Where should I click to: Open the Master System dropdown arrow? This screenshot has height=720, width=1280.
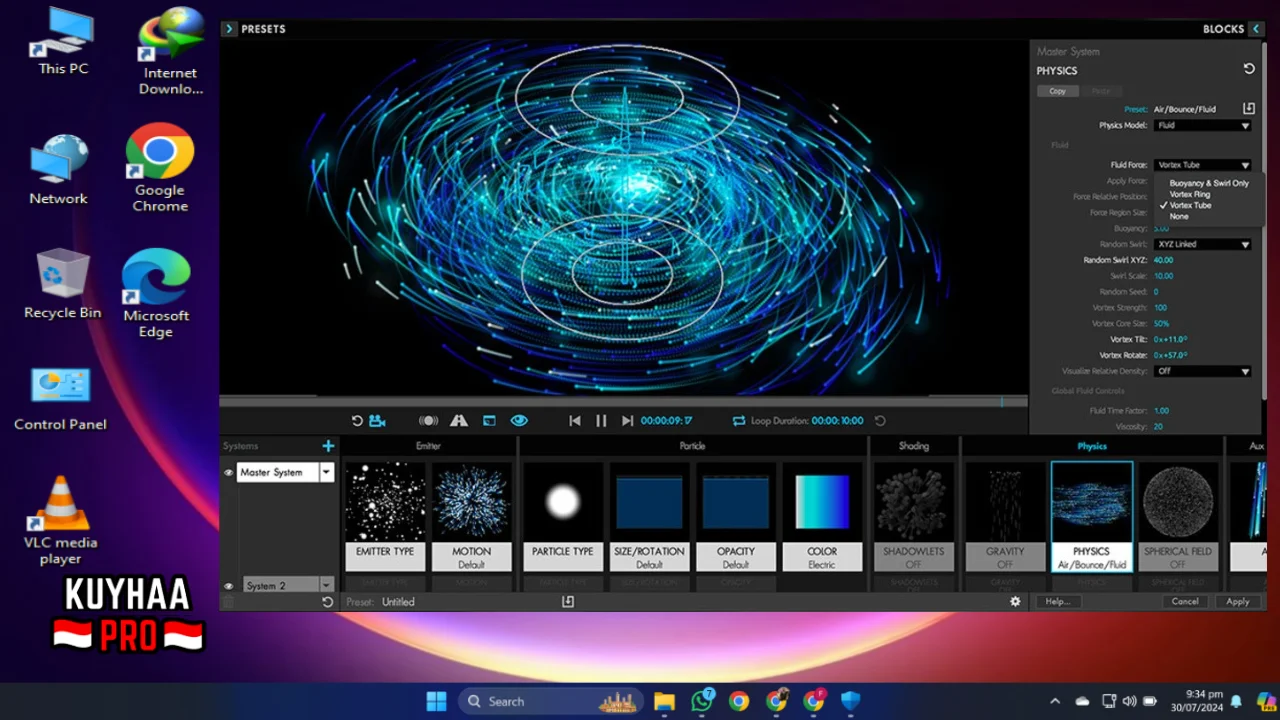coord(326,472)
